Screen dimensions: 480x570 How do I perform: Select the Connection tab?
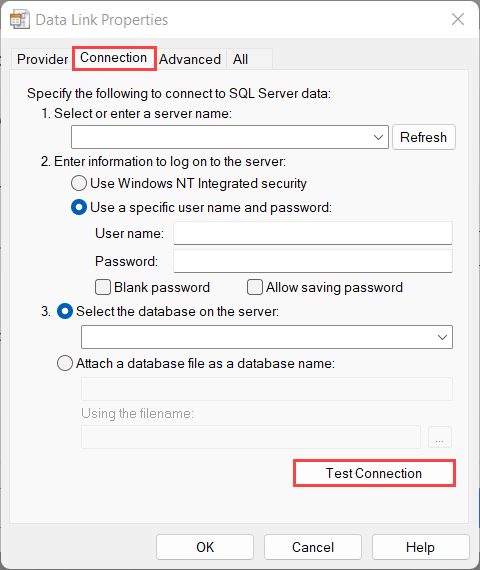point(114,58)
